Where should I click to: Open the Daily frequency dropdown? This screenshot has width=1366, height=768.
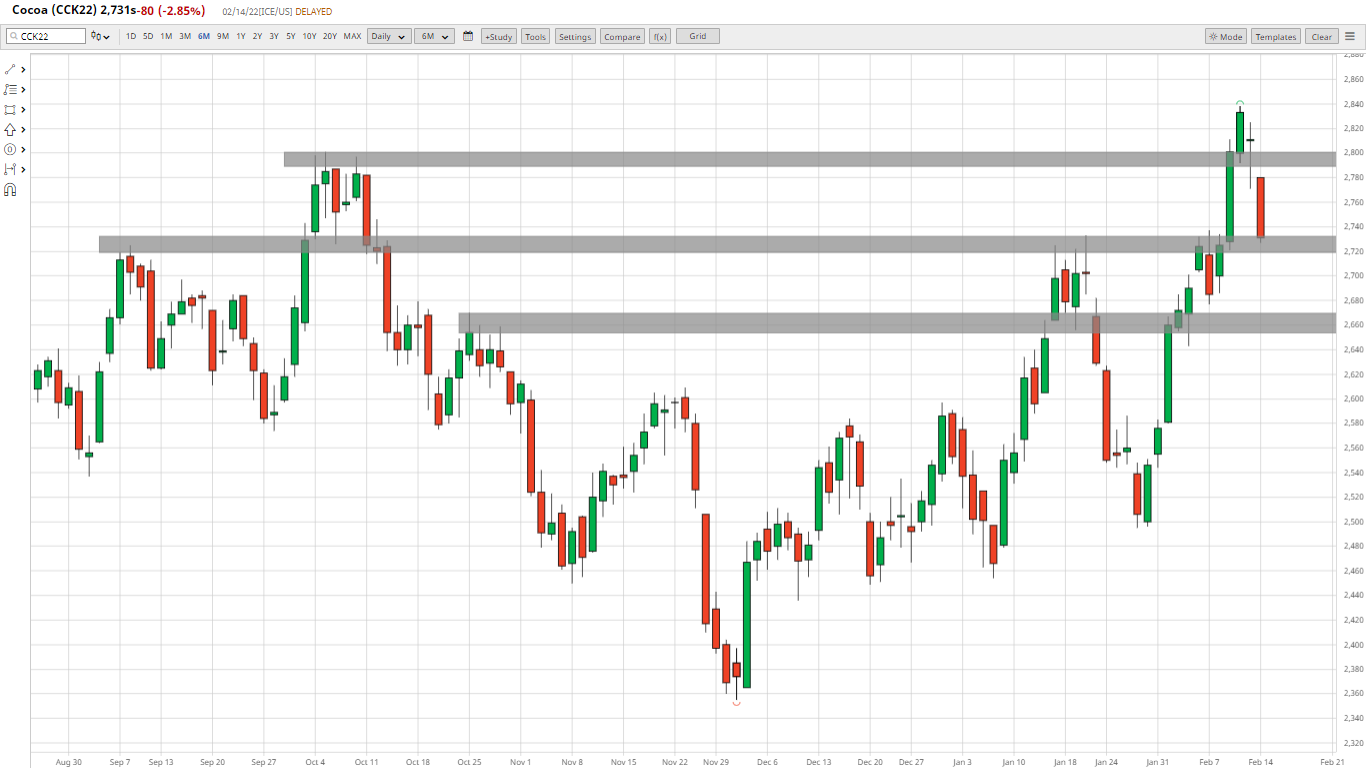(389, 36)
